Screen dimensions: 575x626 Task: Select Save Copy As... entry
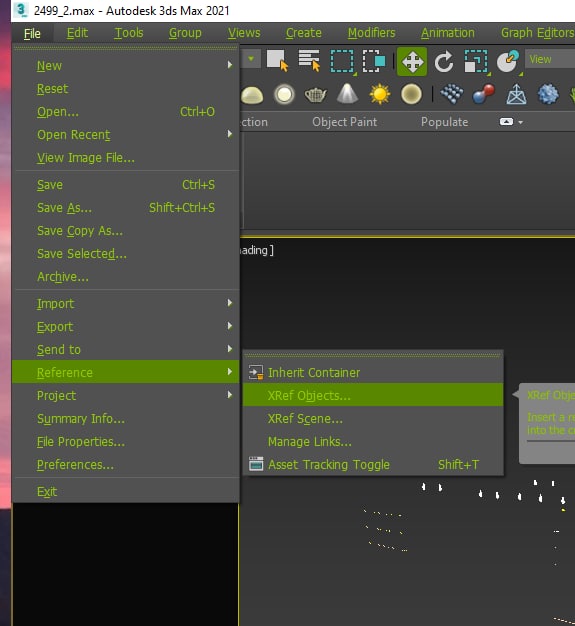pyautogui.click(x=126, y=231)
